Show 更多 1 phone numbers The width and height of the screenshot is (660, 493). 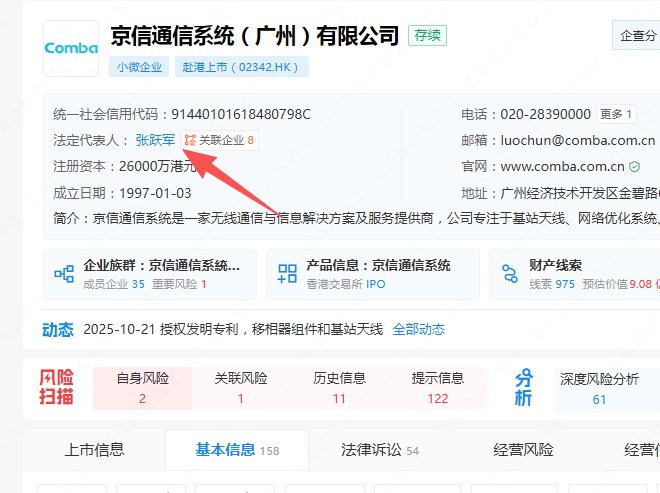[x=616, y=114]
